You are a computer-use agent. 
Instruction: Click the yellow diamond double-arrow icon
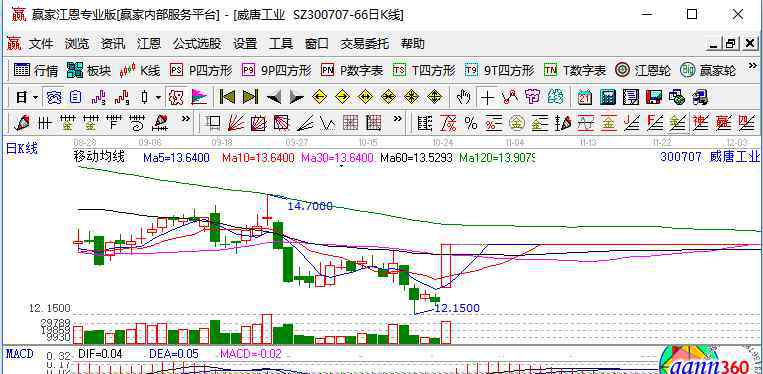coord(365,97)
